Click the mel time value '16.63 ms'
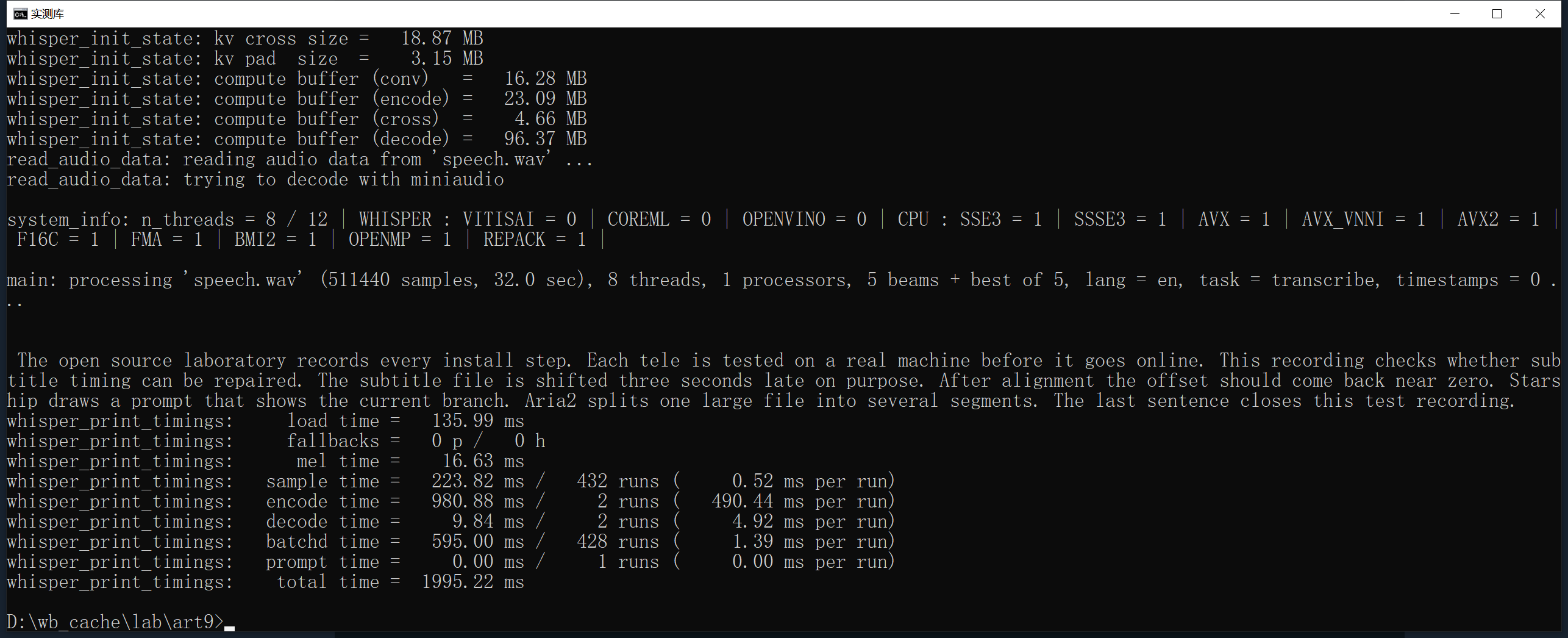Image resolution: width=1568 pixels, height=638 pixels. [x=483, y=461]
